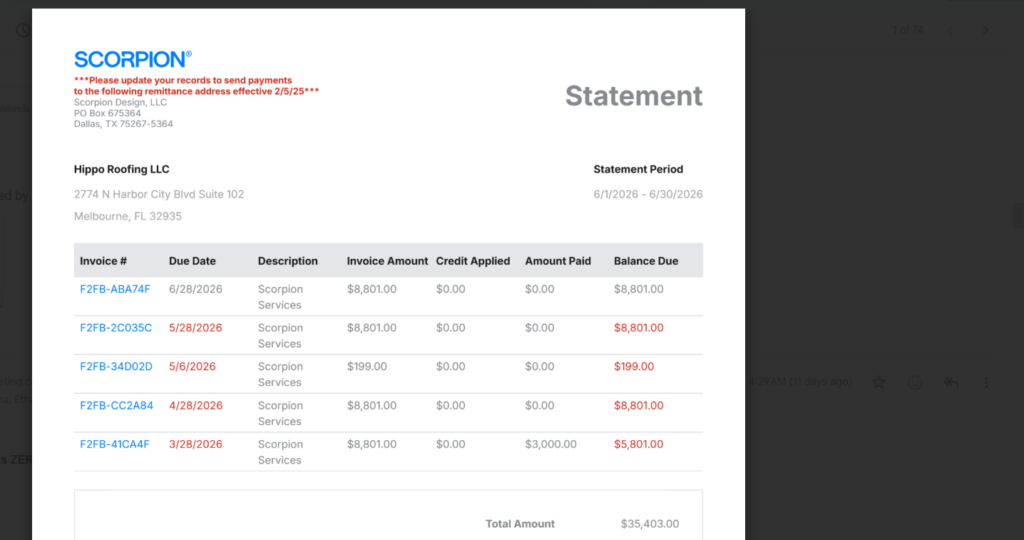The height and width of the screenshot is (540, 1024).
Task: Star the email in the background mail window
Action: (x=879, y=383)
